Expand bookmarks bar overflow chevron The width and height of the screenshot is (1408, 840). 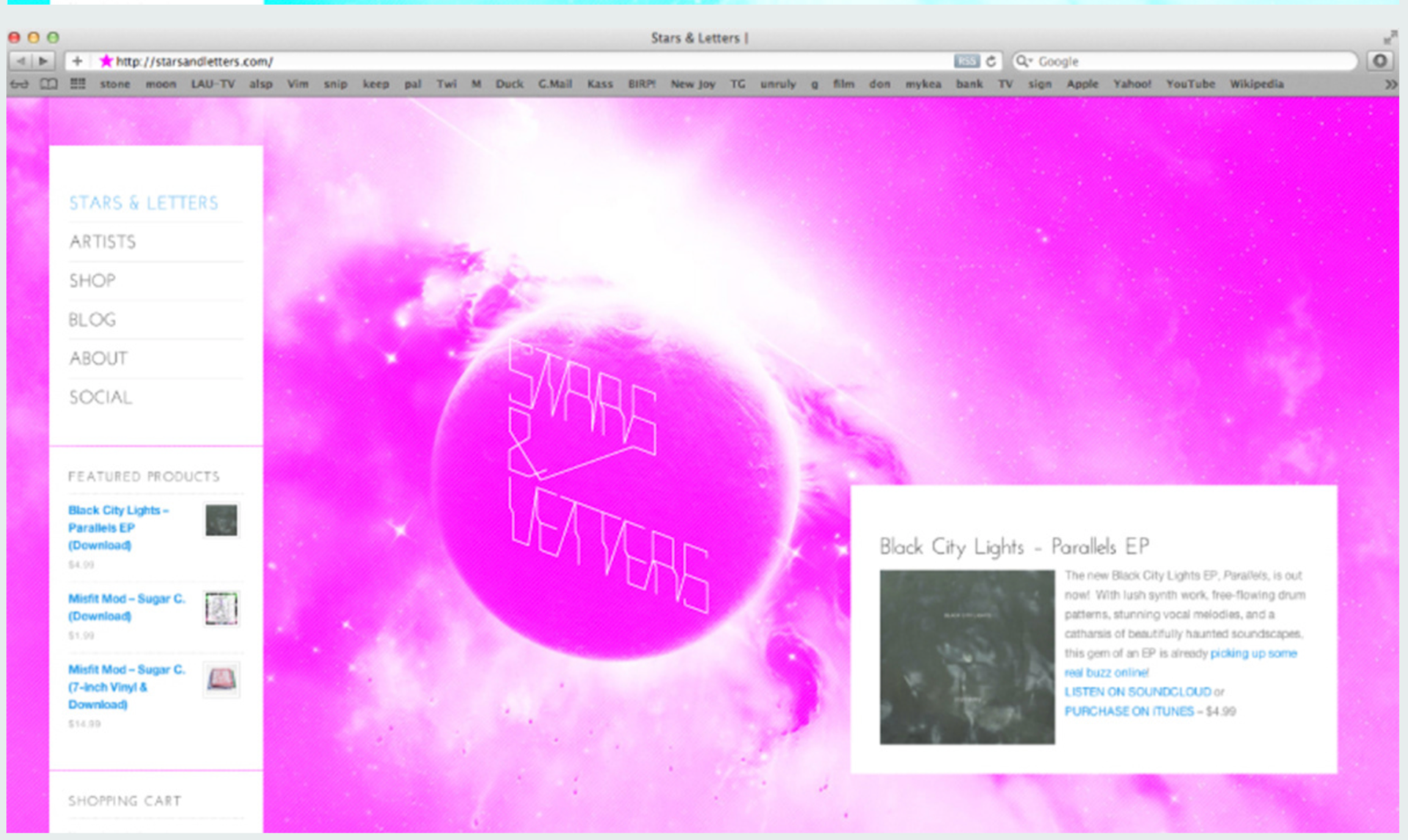(1390, 84)
